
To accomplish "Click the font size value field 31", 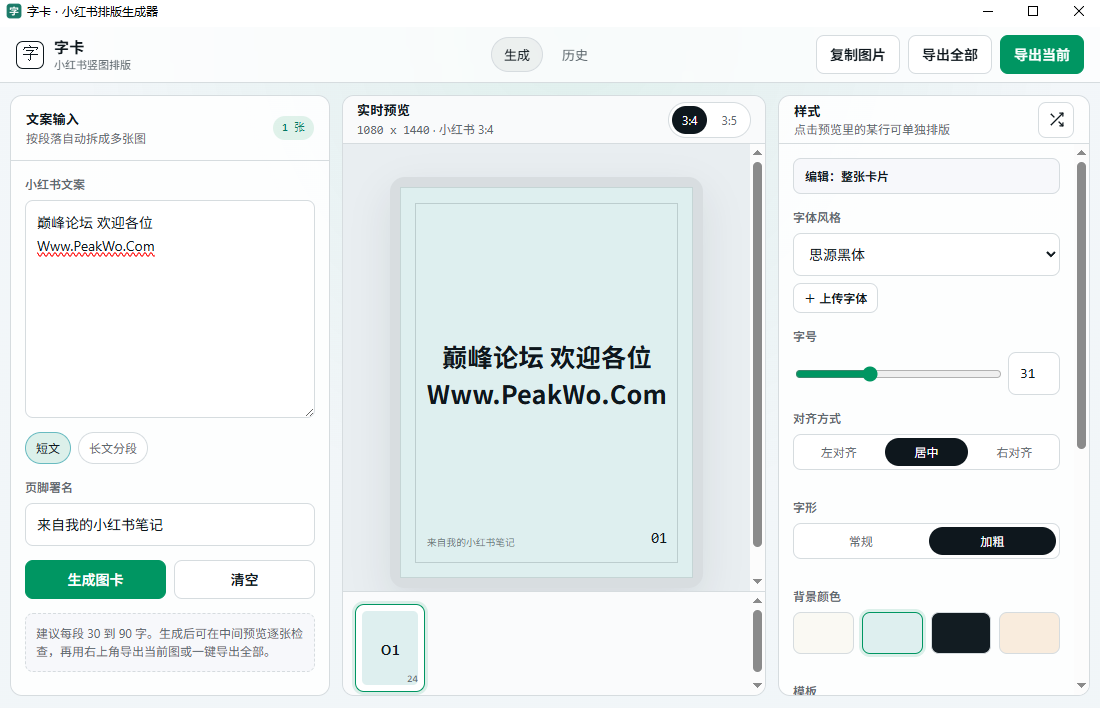I will [x=1033, y=374].
